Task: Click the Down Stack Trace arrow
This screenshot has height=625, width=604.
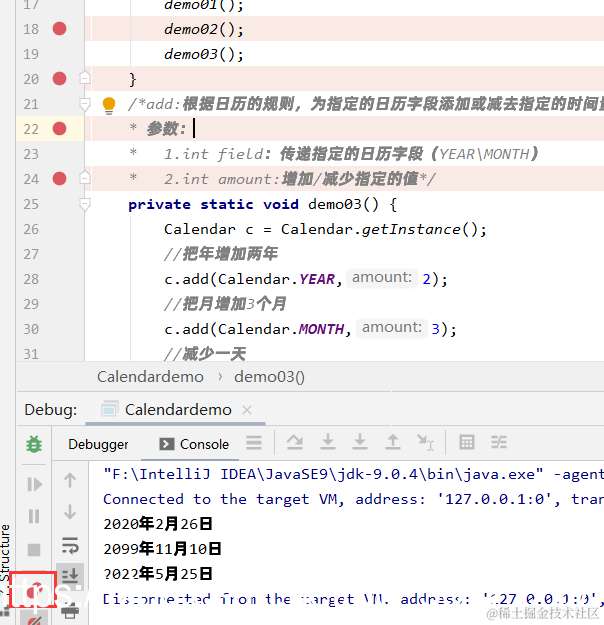Action: click(x=70, y=512)
